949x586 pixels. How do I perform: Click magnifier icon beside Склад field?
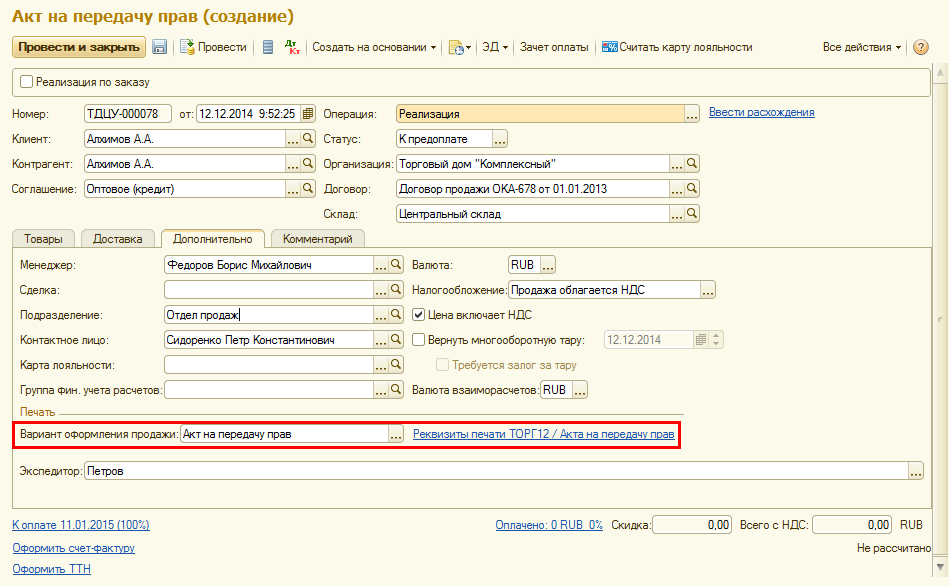click(691, 214)
